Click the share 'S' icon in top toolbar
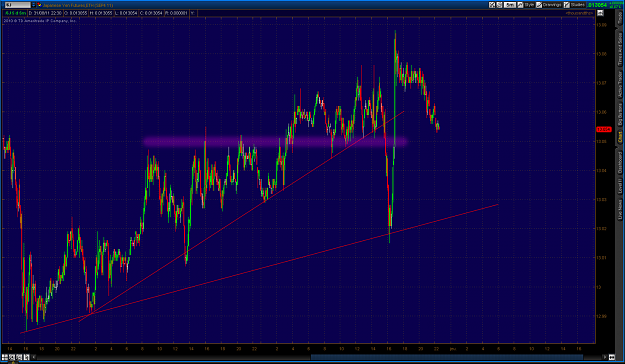The height and width of the screenshot is (364, 625). point(499,5)
